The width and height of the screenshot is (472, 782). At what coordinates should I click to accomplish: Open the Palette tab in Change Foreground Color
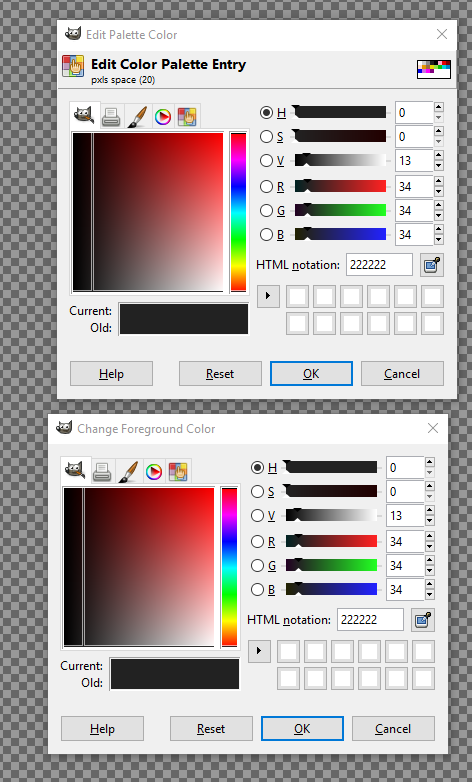click(x=179, y=471)
